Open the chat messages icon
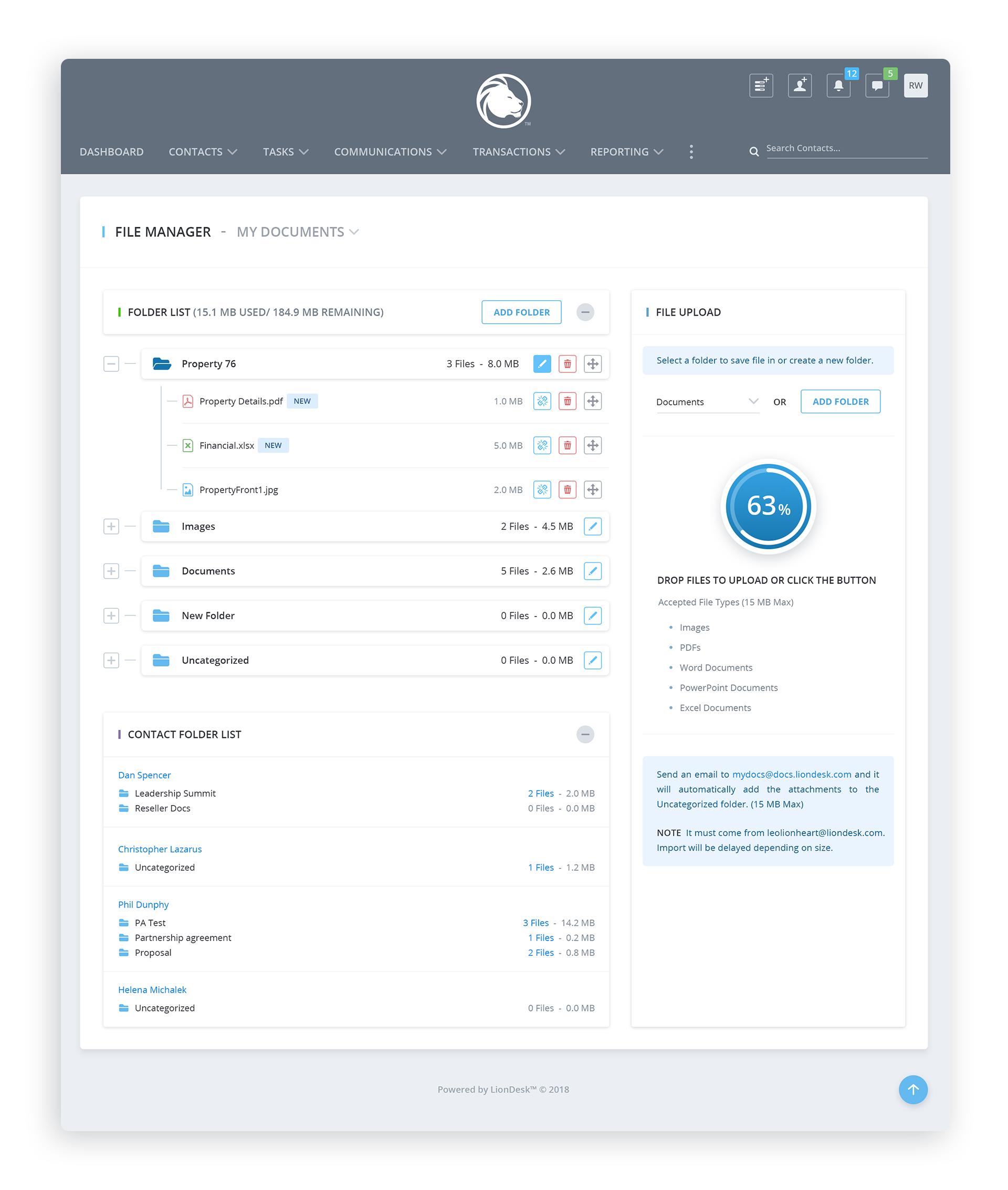The height and width of the screenshot is (1190, 1008). click(877, 86)
